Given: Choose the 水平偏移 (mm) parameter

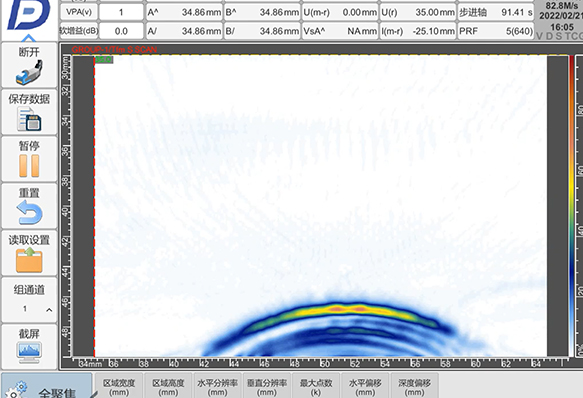Looking at the screenshot, I should pyautogui.click(x=365, y=386).
